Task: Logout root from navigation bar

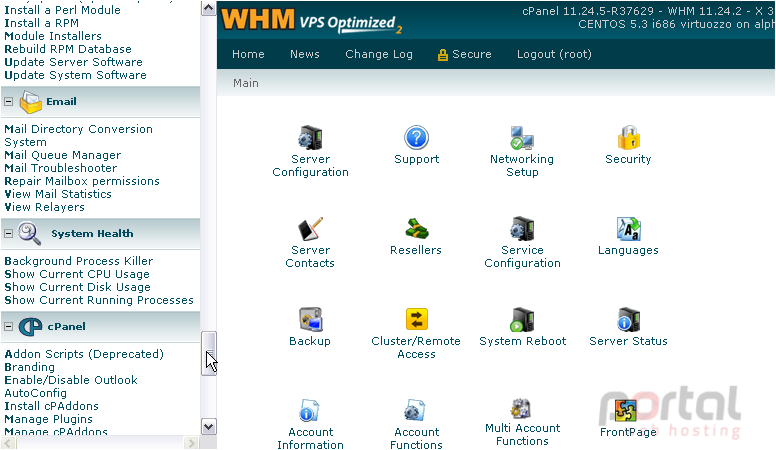Action: coord(554,54)
